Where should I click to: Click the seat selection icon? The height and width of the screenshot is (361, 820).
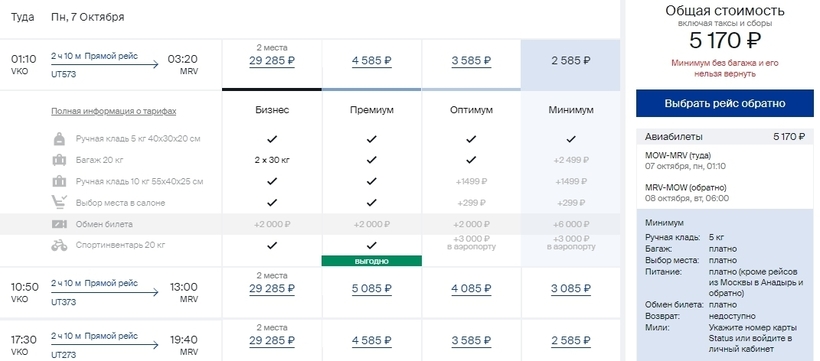(59, 202)
